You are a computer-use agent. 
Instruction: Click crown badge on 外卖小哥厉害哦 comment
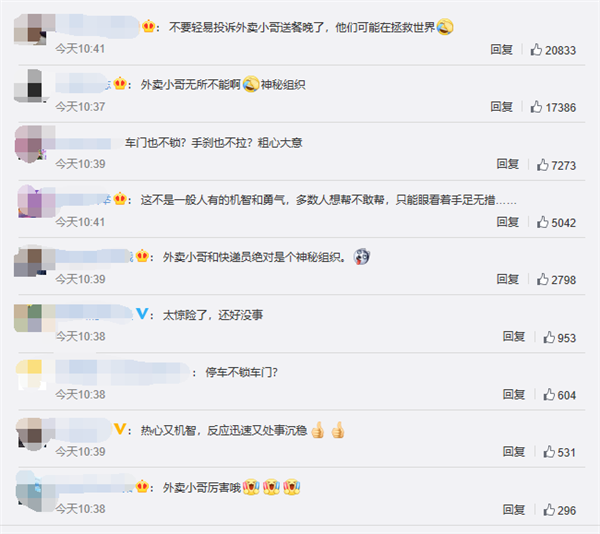point(142,487)
